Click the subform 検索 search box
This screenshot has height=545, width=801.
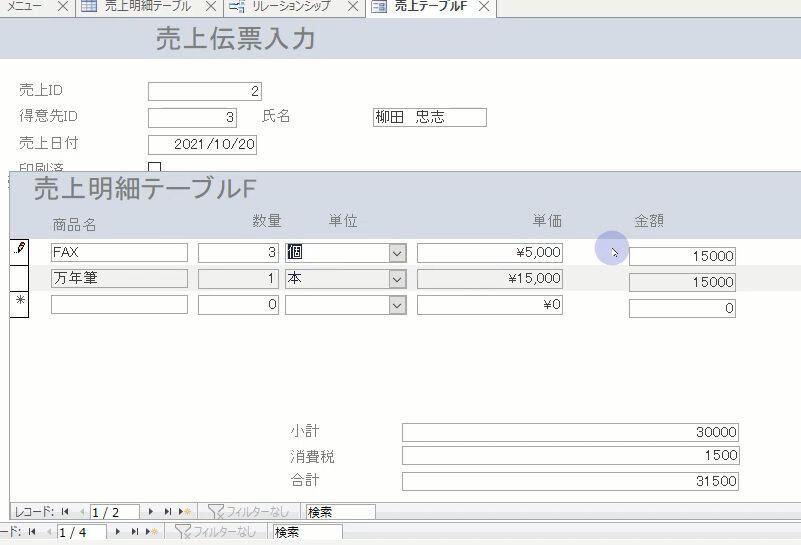coord(340,512)
